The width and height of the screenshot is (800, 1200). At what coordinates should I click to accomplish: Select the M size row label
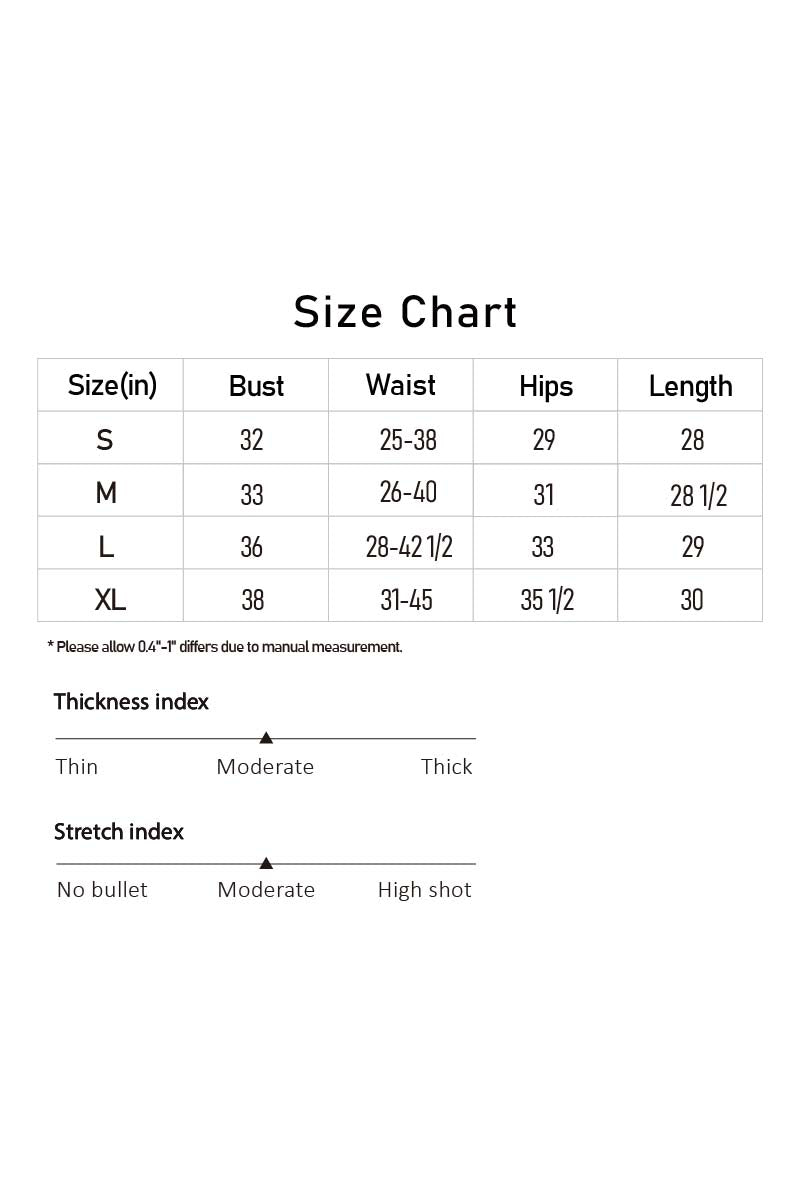(106, 493)
